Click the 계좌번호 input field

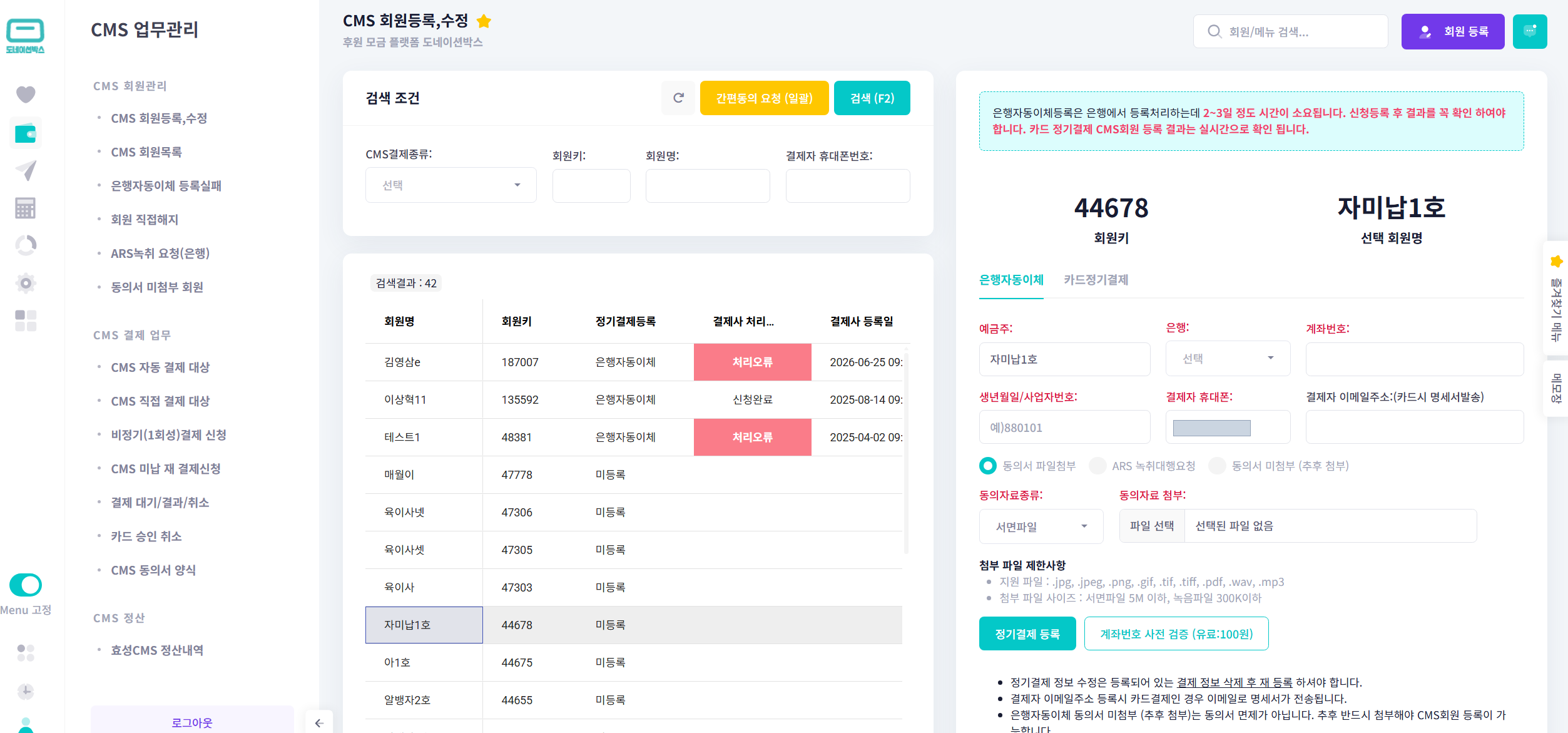click(1415, 359)
